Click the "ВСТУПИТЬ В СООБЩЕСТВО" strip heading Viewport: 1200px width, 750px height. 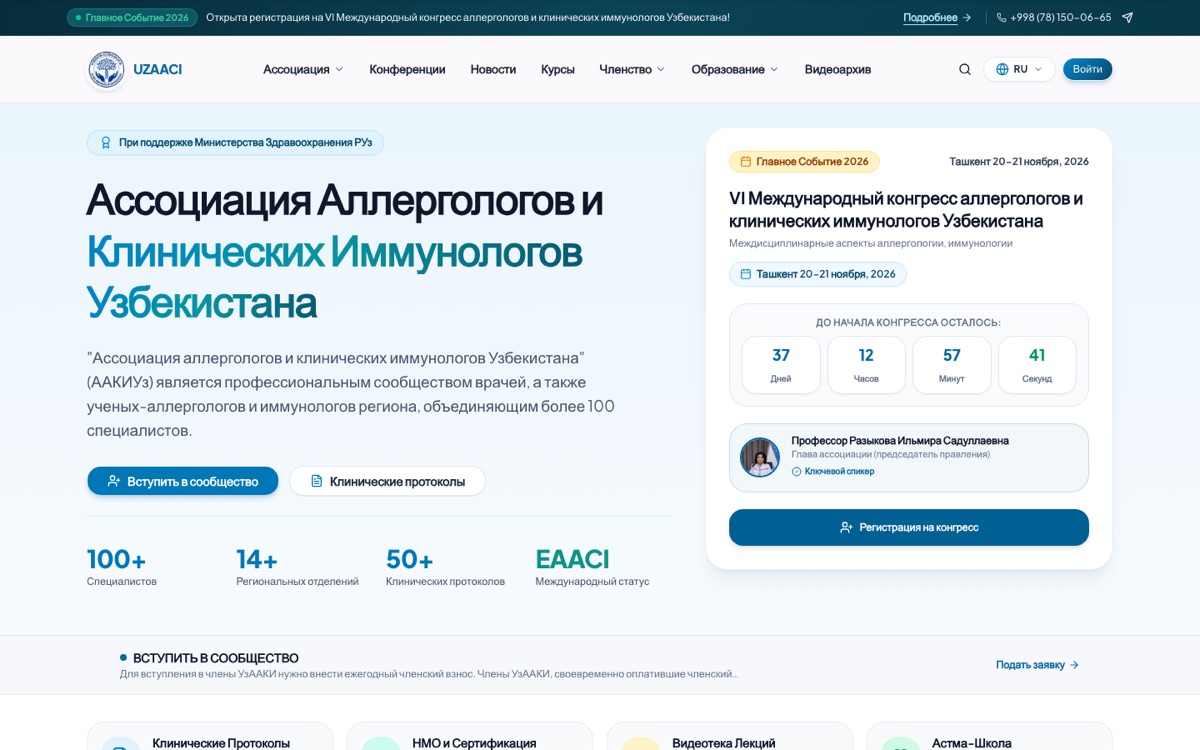(x=216, y=658)
